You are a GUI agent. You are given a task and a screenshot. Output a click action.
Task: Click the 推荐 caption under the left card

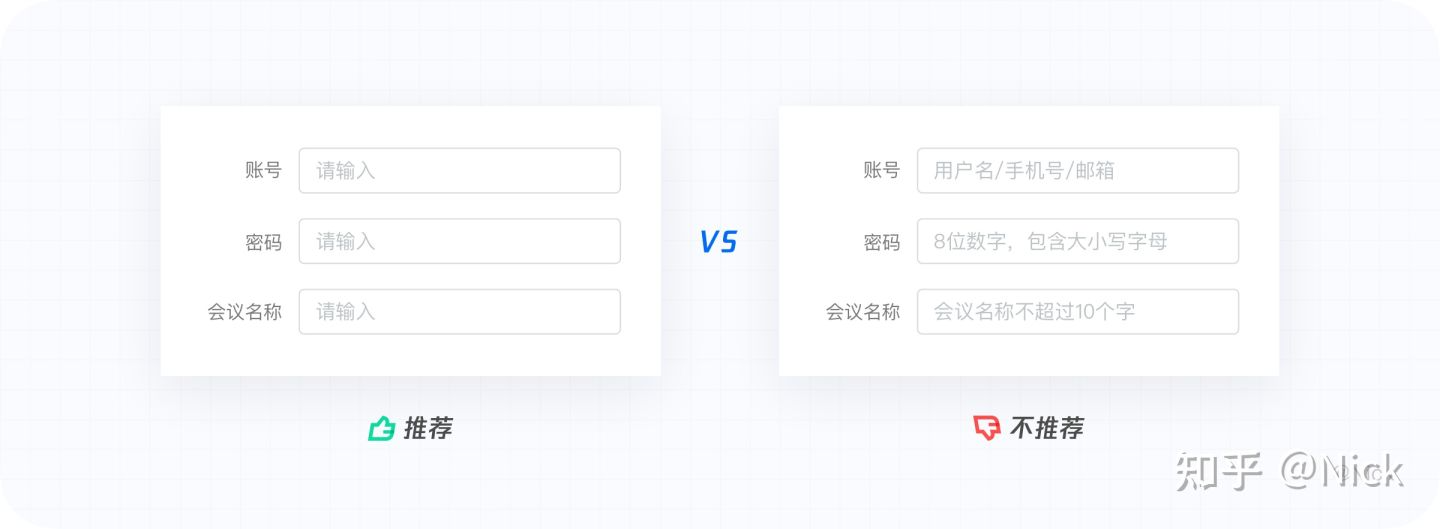(428, 429)
